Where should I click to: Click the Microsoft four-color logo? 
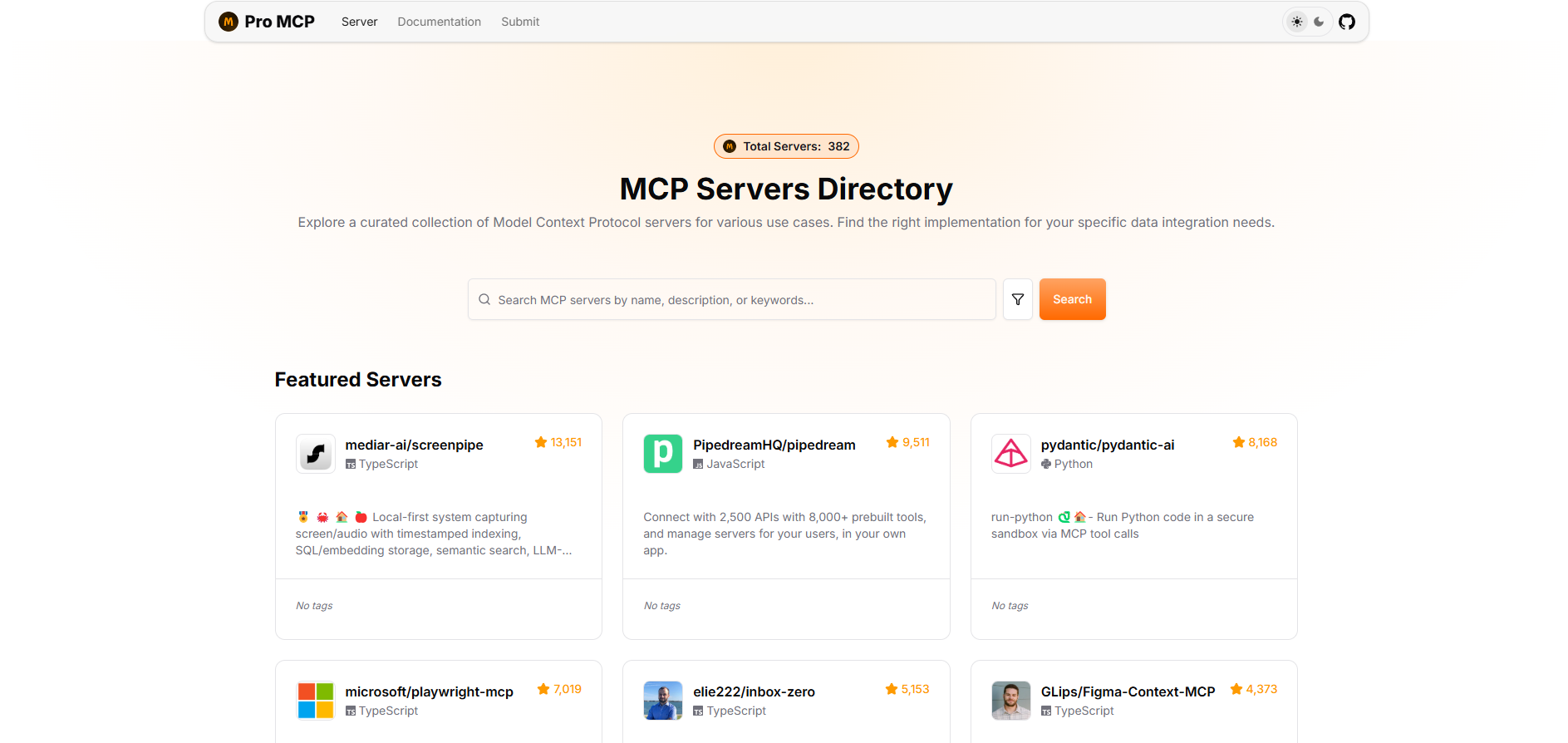(x=316, y=701)
